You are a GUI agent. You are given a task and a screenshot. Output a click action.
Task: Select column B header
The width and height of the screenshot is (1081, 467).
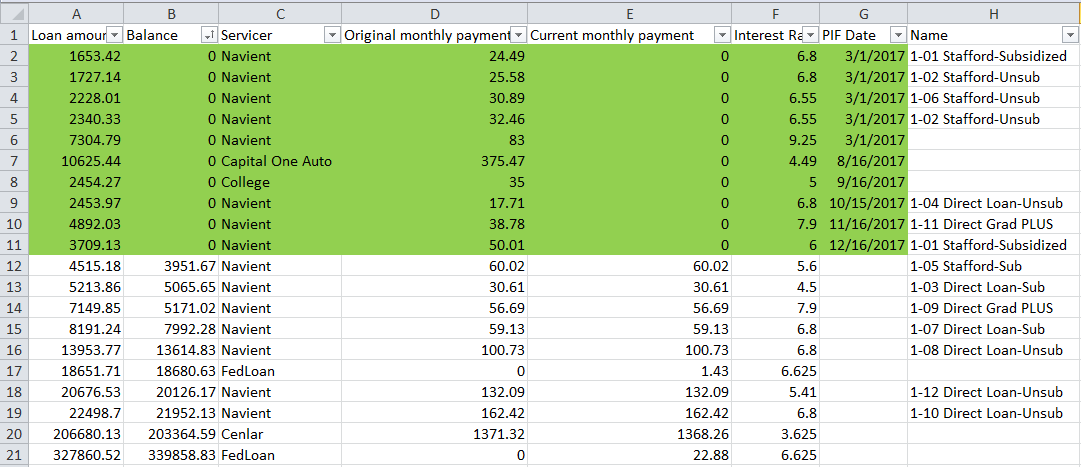tap(171, 13)
